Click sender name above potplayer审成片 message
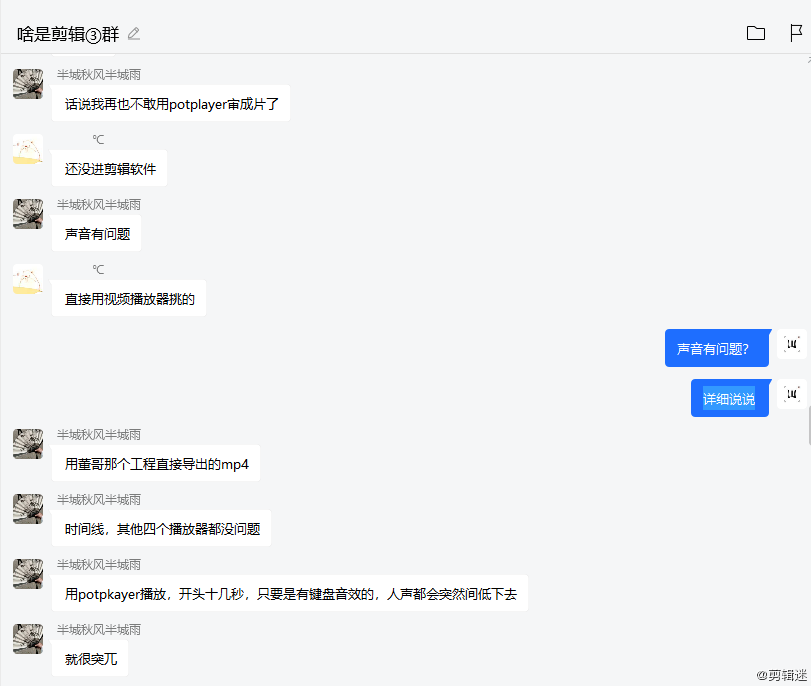811x686 pixels. coord(99,75)
